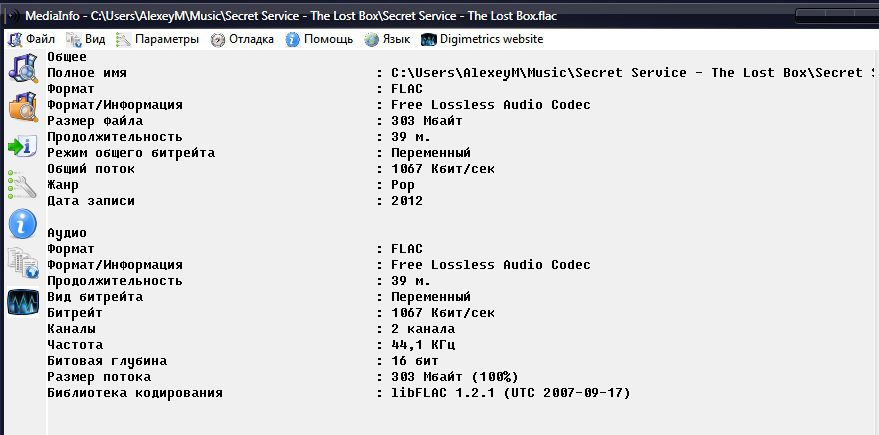
Task: Click the 1067 Кбит/сек value in Битрейт row
Action: point(443,313)
